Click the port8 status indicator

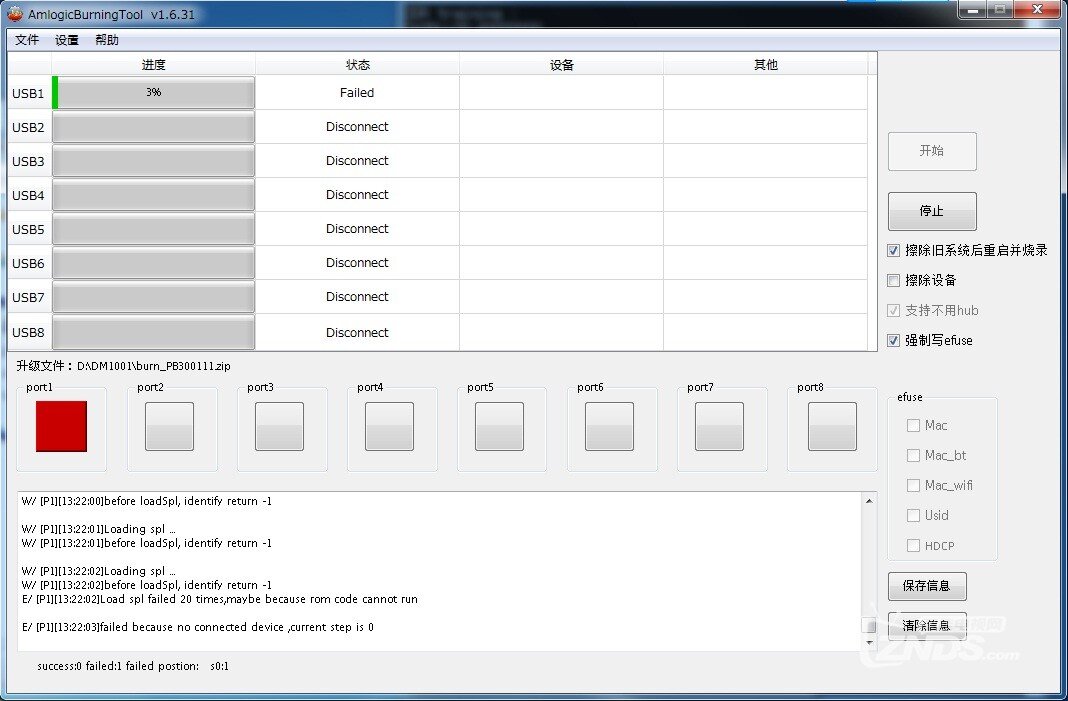pos(832,426)
